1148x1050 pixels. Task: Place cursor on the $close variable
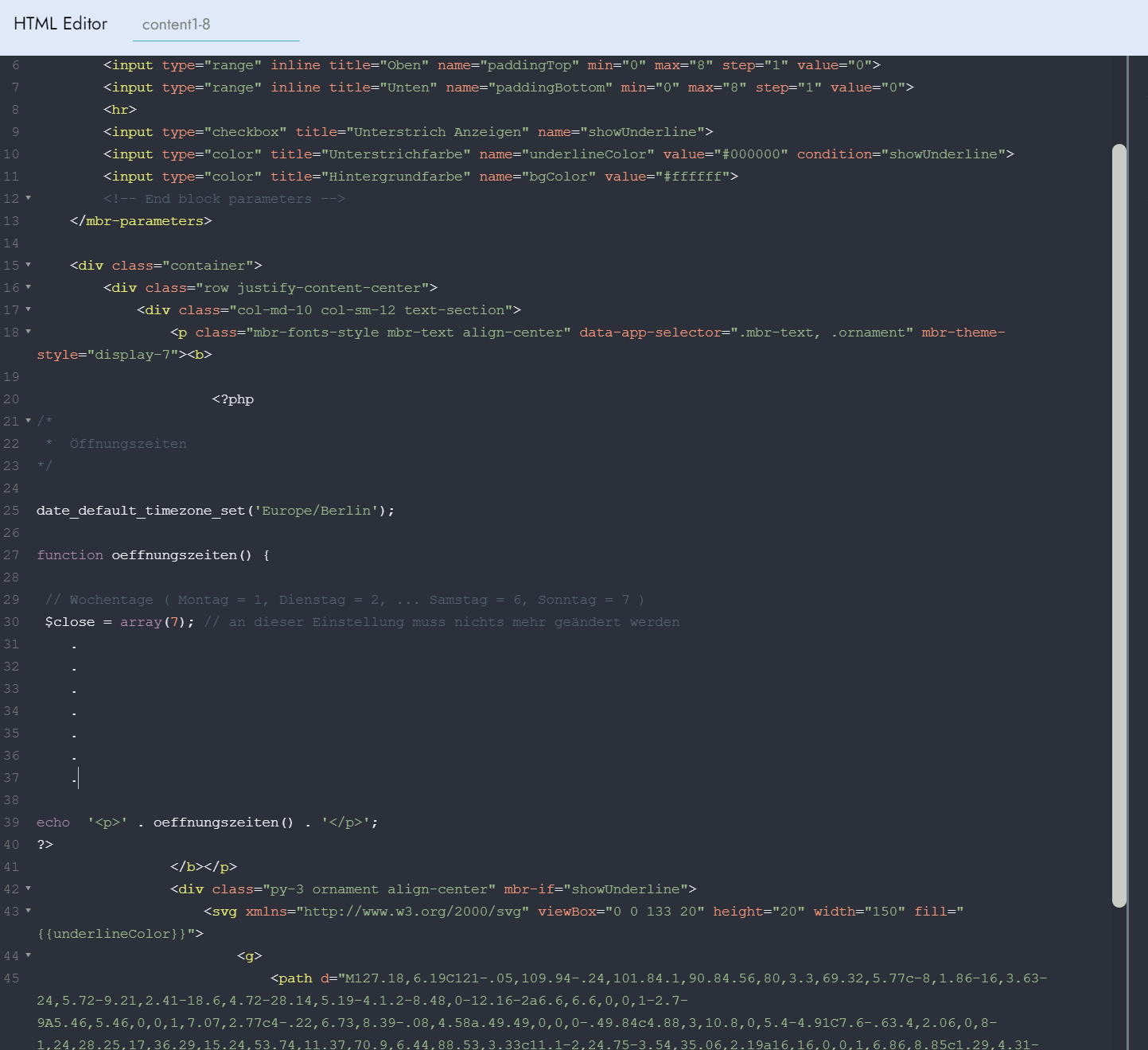70,622
